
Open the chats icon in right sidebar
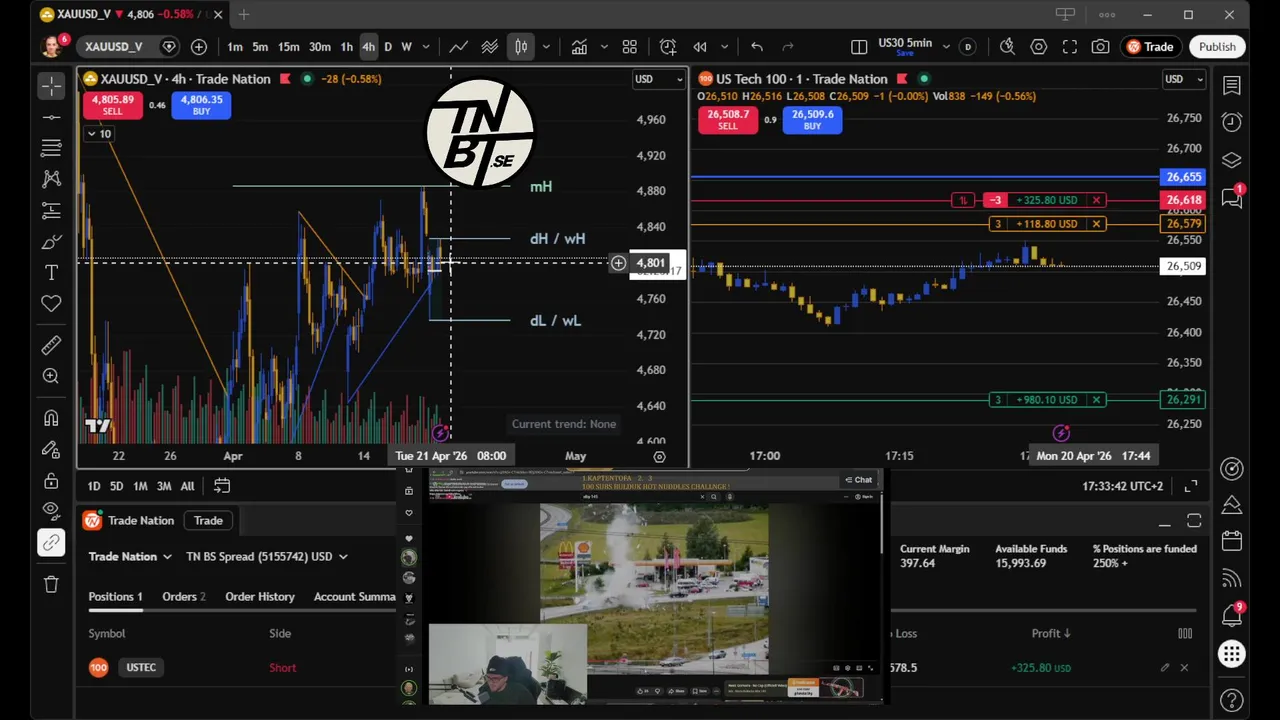click(x=1232, y=197)
